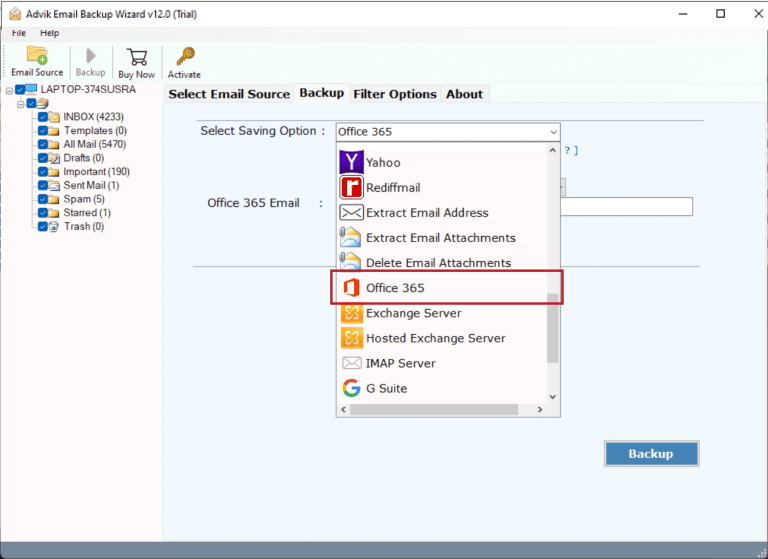Uncheck the Templates (0) checkbox
768x559 pixels.
(43, 130)
